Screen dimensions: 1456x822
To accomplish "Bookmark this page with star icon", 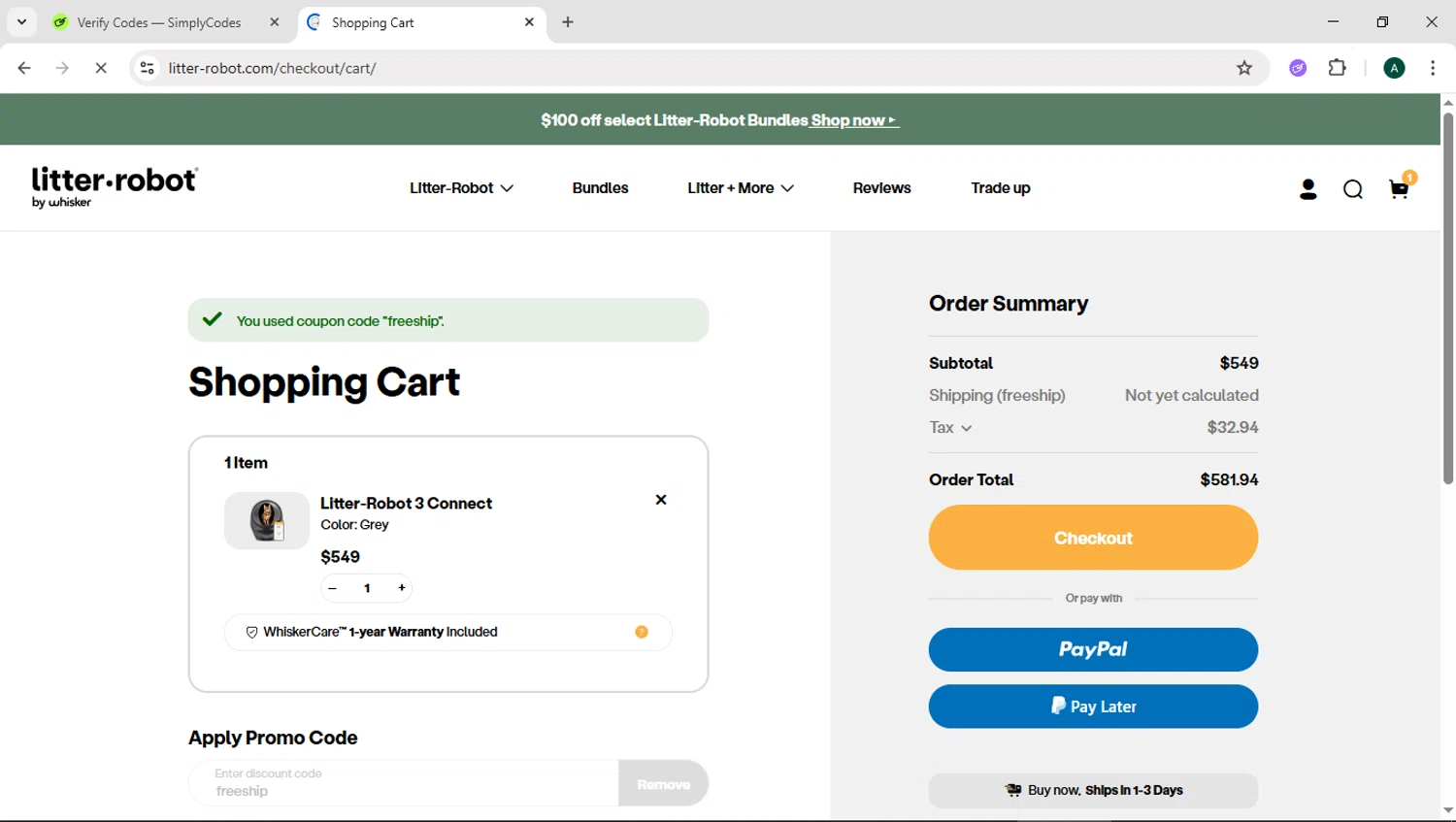I will click(1244, 68).
